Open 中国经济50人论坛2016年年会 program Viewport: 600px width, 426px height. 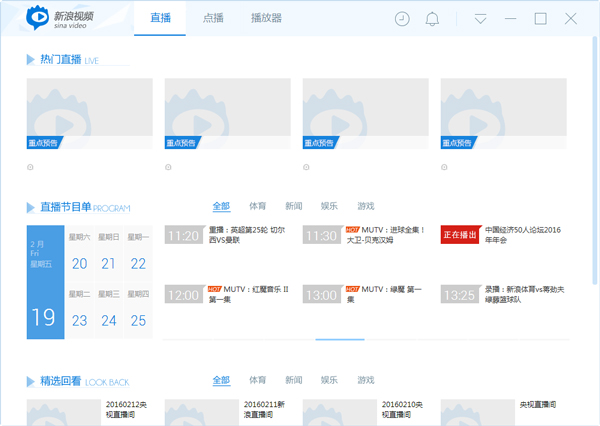click(523, 235)
